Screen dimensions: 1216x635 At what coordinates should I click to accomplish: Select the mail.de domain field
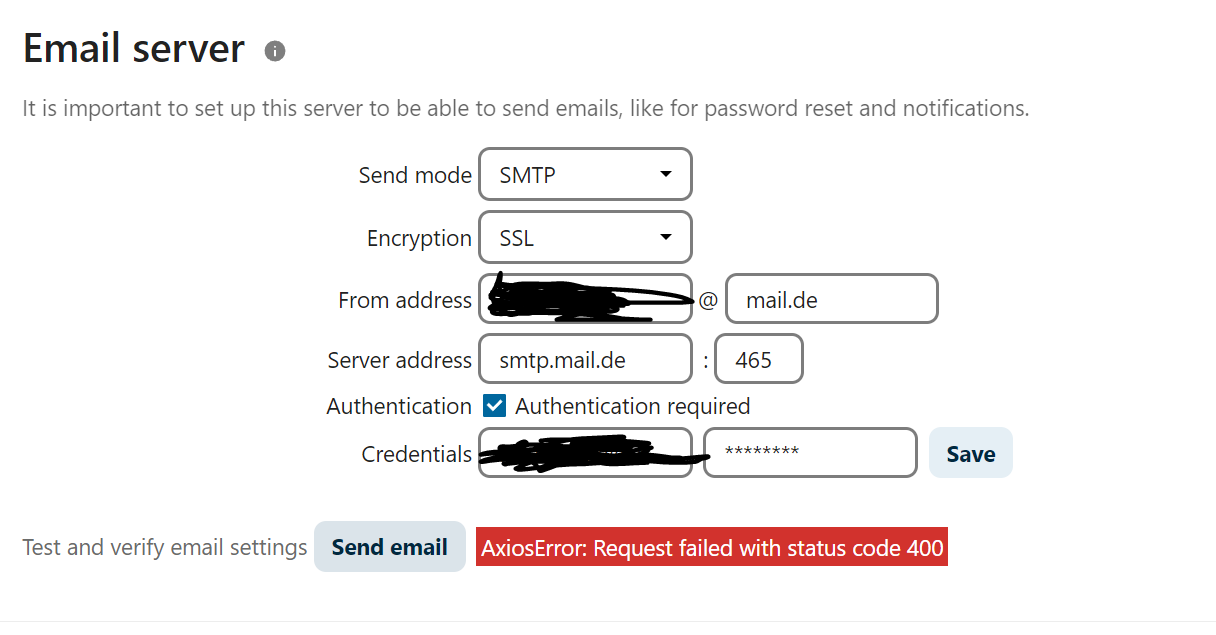pyautogui.click(x=832, y=299)
